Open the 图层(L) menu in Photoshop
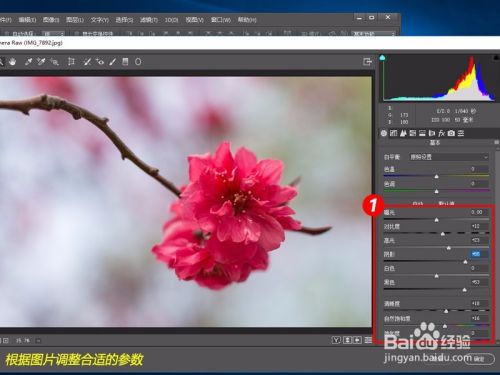Image resolution: width=500 pixels, height=375 pixels. [x=75, y=20]
